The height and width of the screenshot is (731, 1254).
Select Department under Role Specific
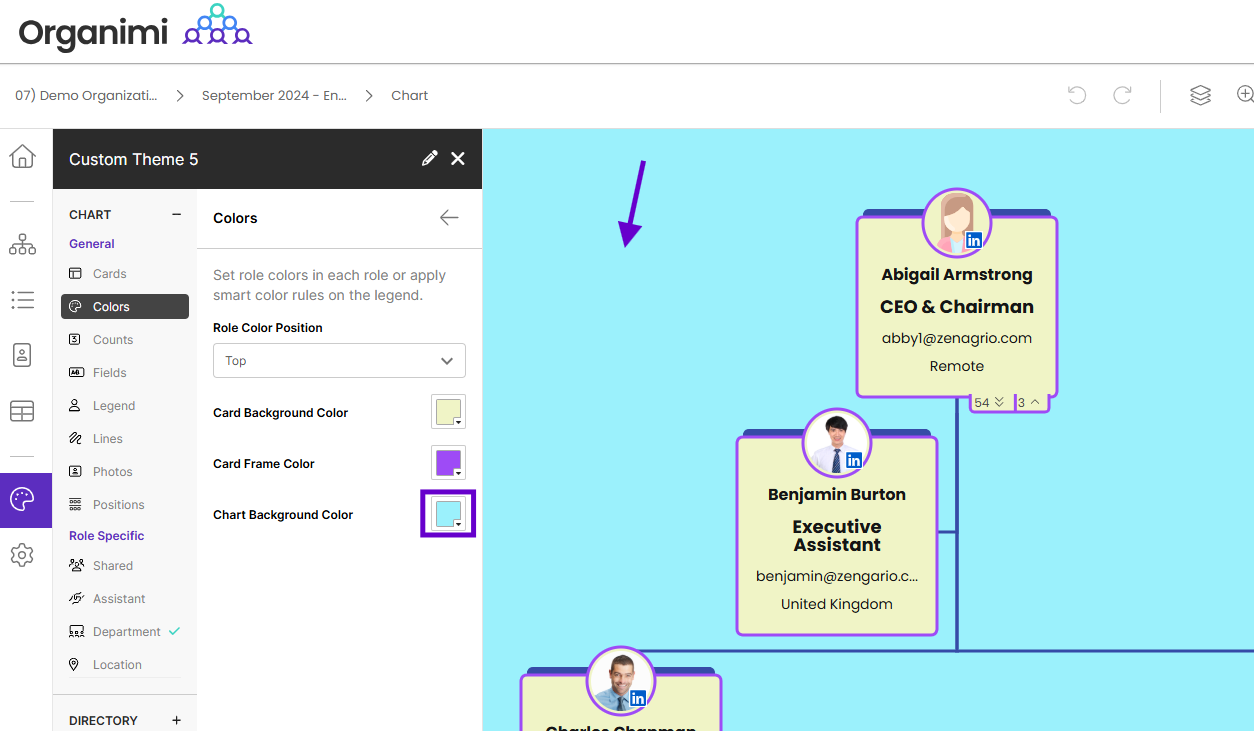[x=126, y=632]
